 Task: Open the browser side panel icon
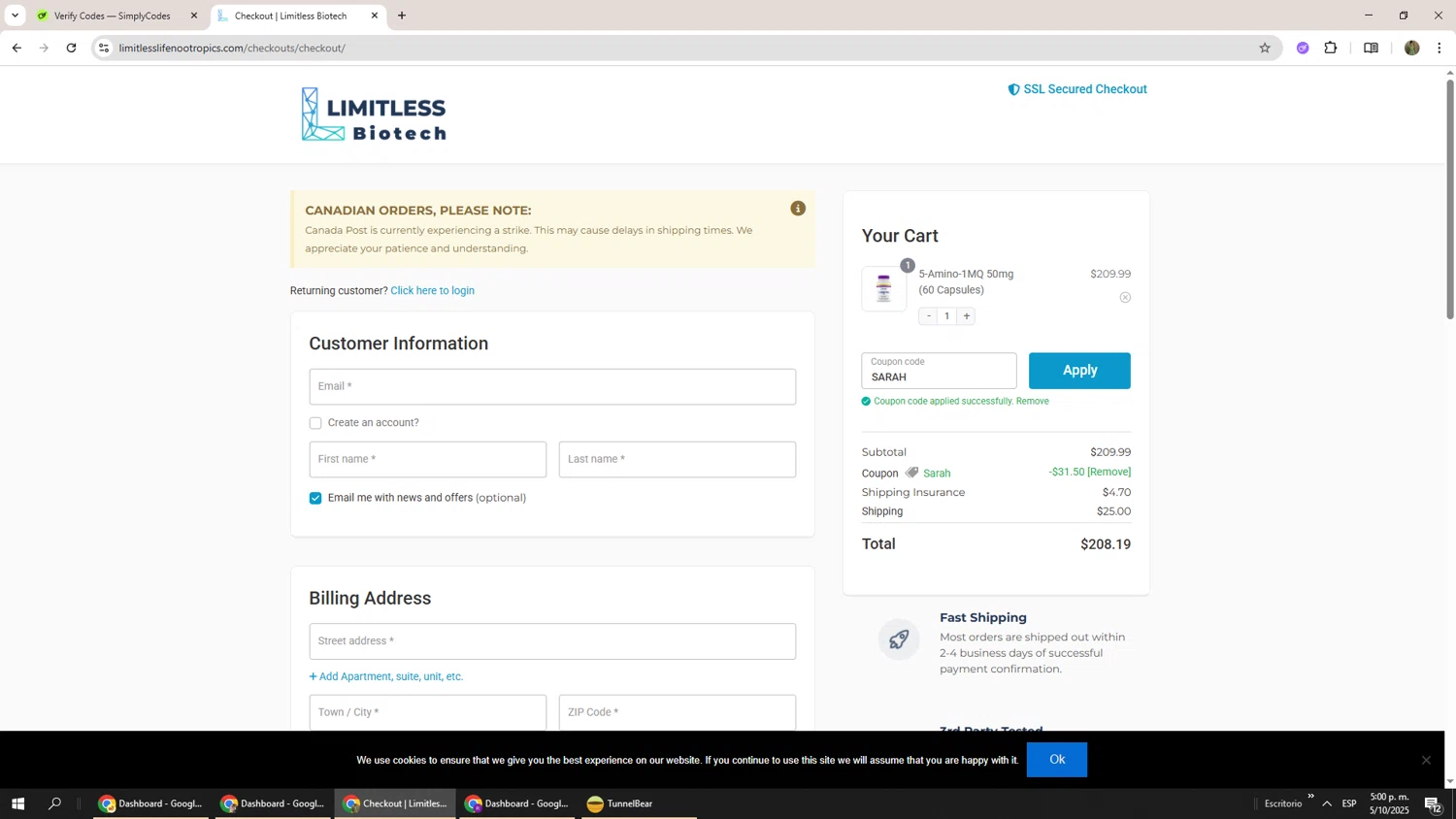(1372, 48)
